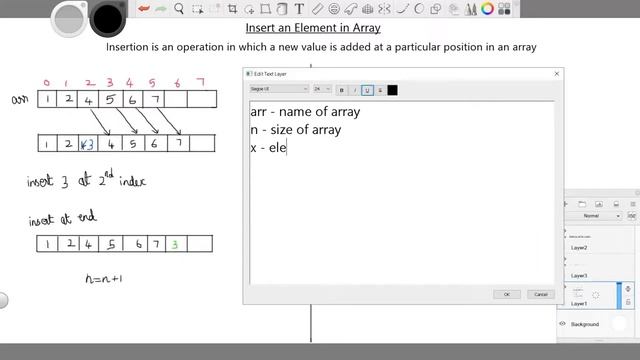Select the French Curve tool

coord(351,9)
